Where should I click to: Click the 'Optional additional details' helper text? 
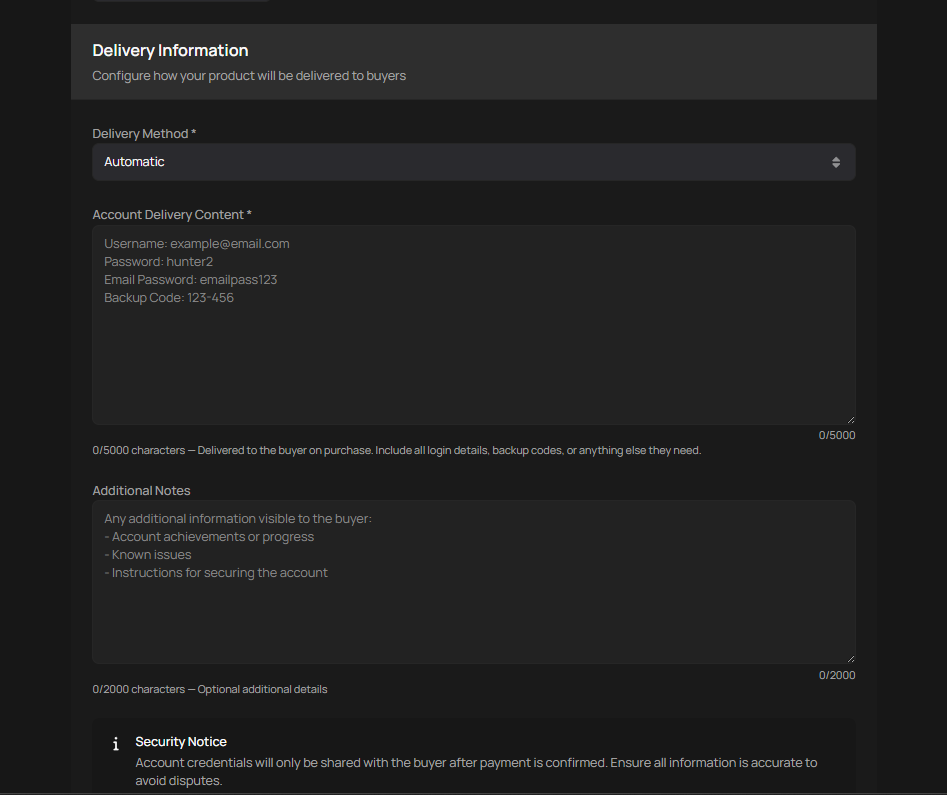[x=262, y=690]
